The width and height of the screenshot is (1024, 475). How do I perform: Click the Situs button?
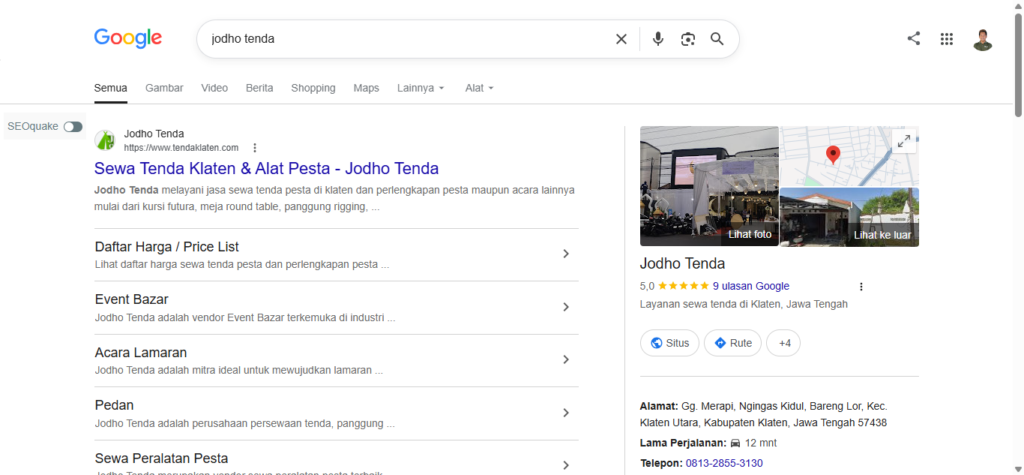click(669, 343)
